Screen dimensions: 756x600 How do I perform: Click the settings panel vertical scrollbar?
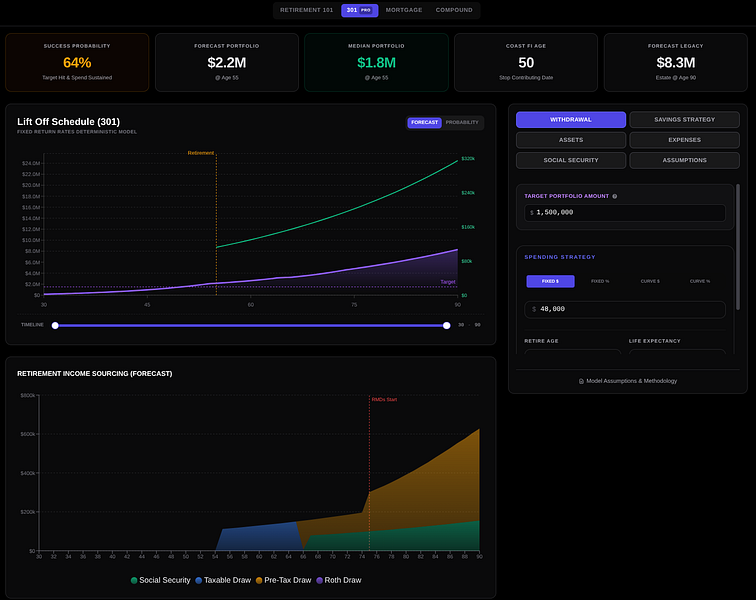[x=737, y=246]
